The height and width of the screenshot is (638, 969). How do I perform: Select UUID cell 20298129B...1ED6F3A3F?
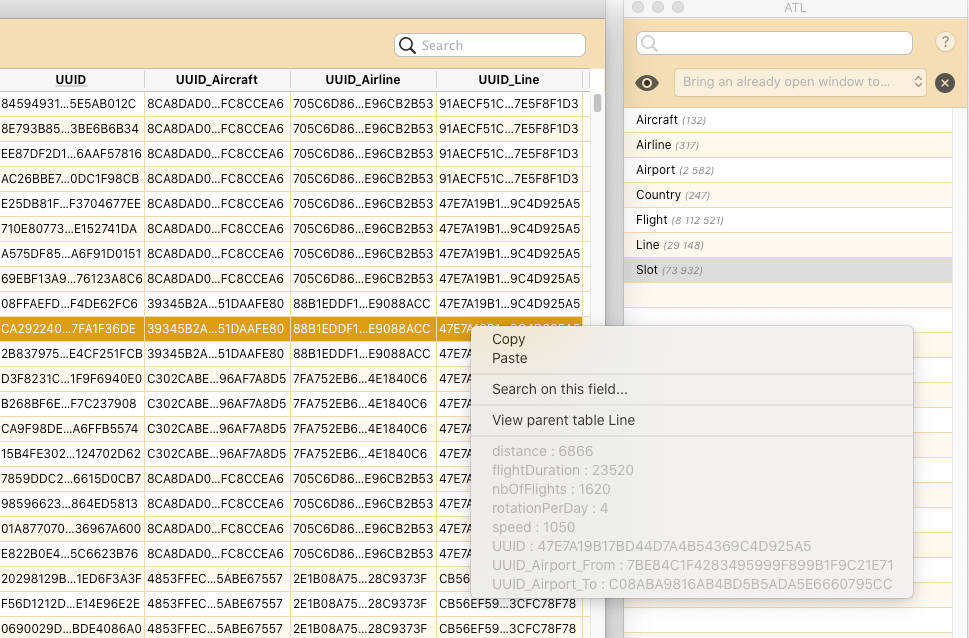point(72,579)
